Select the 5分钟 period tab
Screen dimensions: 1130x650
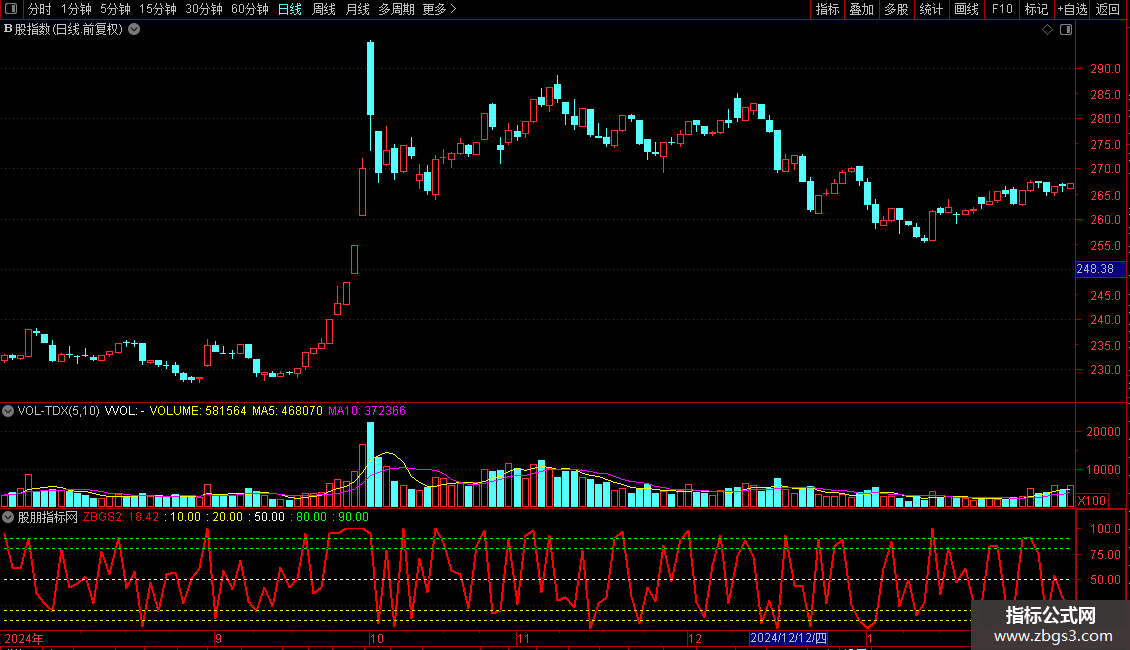coord(115,9)
